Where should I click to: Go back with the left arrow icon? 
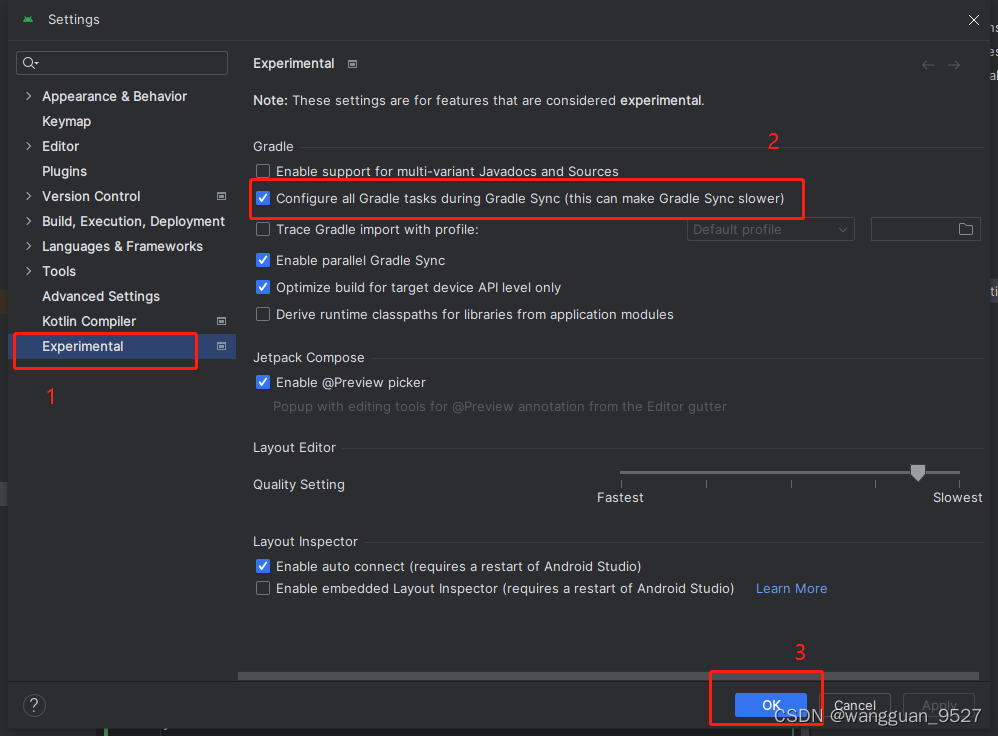click(x=928, y=65)
